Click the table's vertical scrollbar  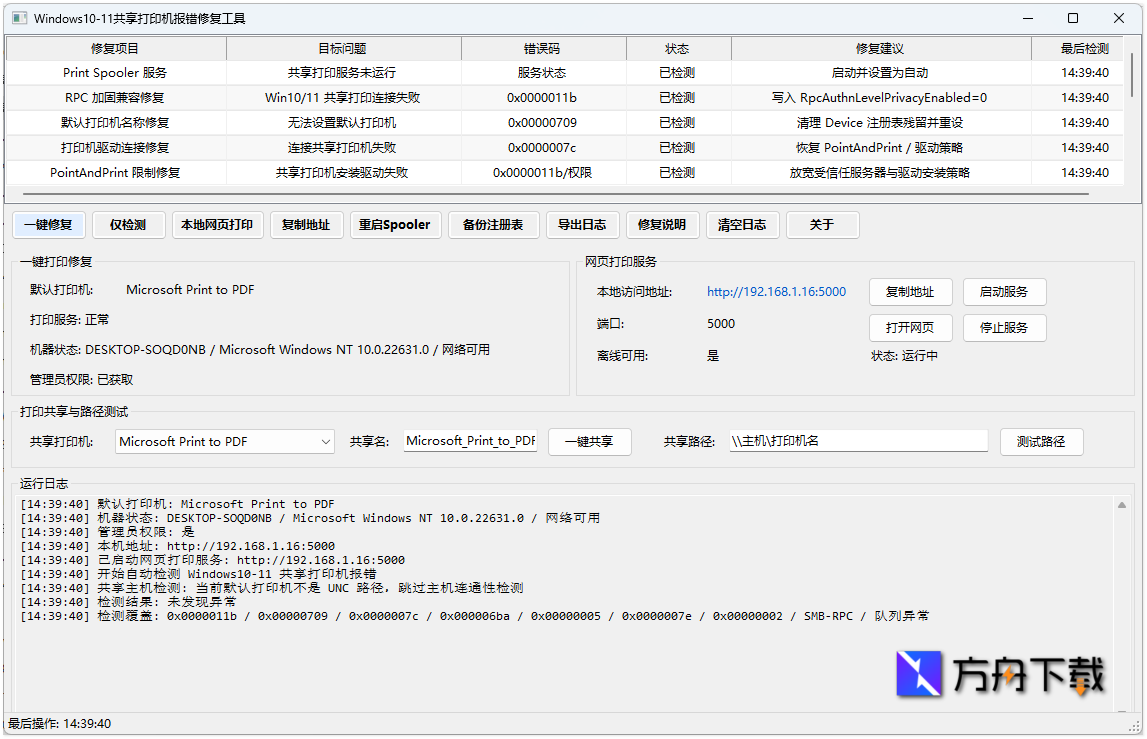point(1132,73)
